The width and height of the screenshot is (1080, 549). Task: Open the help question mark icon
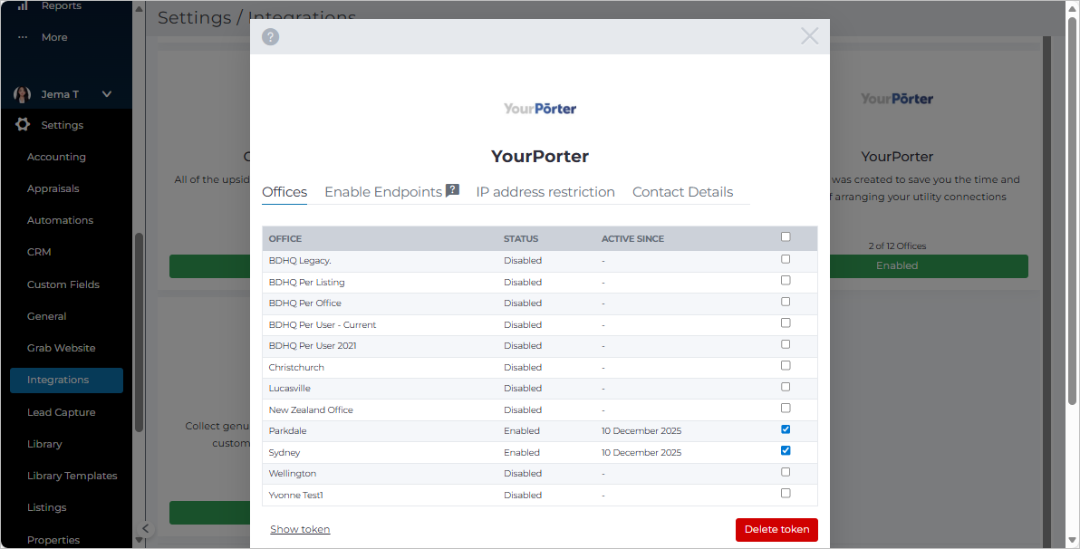[271, 37]
